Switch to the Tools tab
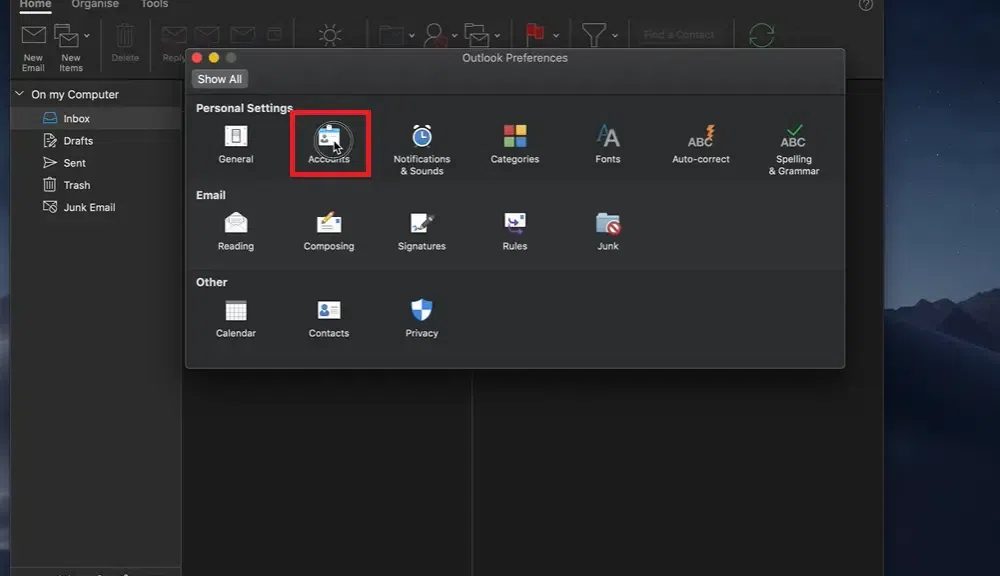Screen dimensions: 1000x576 point(154,4)
